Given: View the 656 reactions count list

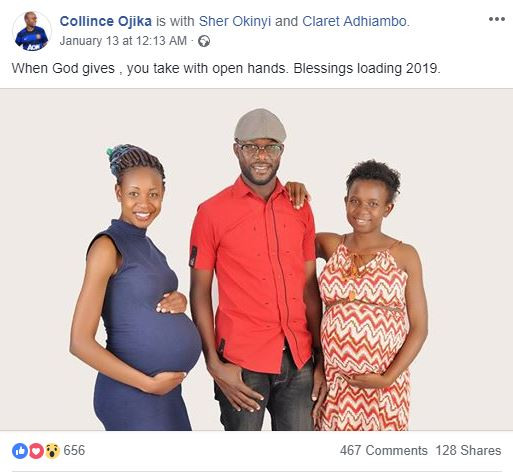Looking at the screenshot, I should click(74, 451).
